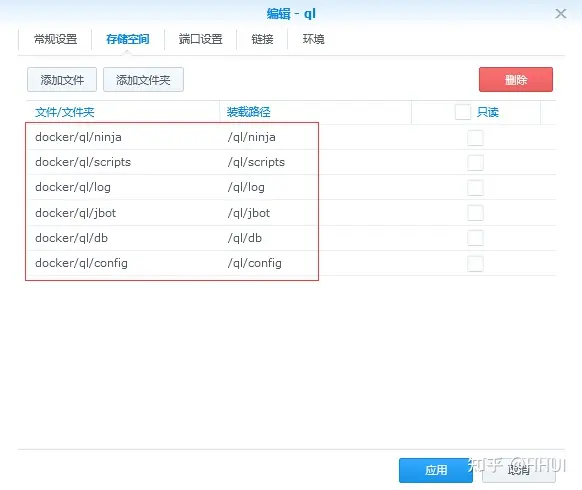
Task: Select the docker/ql/scripts folder entry
Action: coord(83,162)
